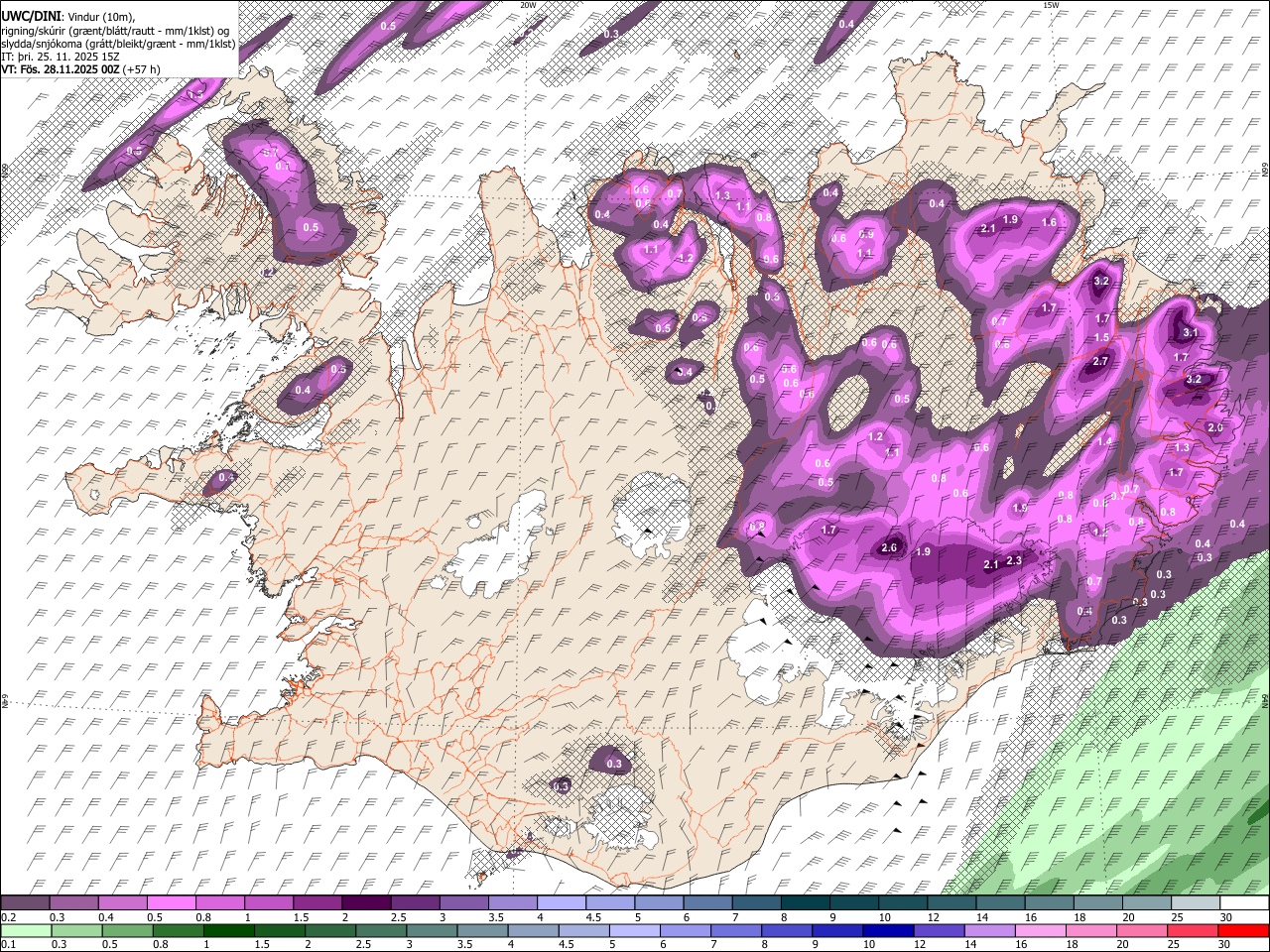Click the 20W longitude label

(x=528, y=5)
